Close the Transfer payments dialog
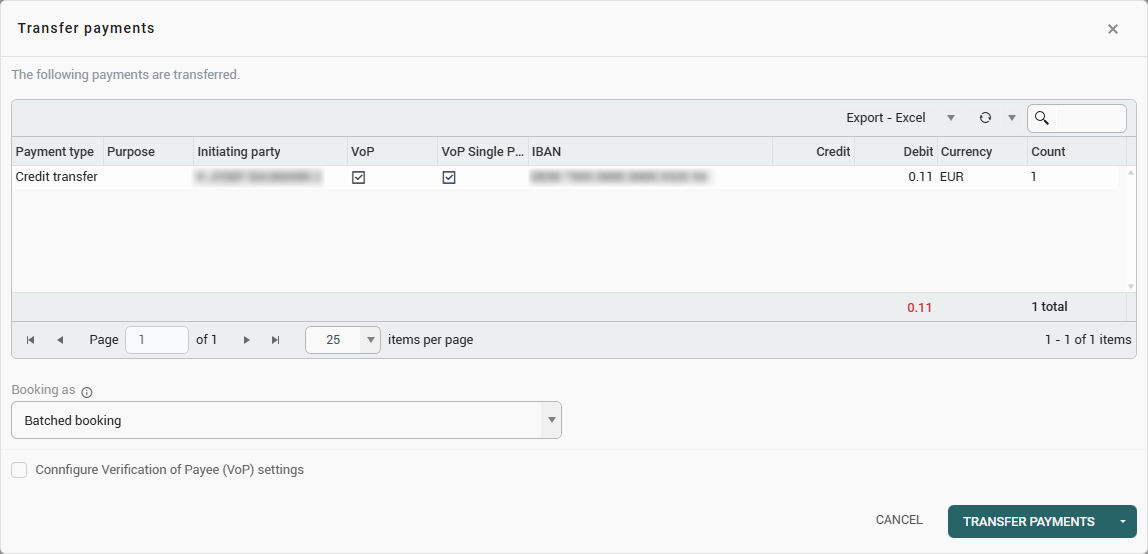This screenshot has height=554, width=1148. [x=1113, y=29]
